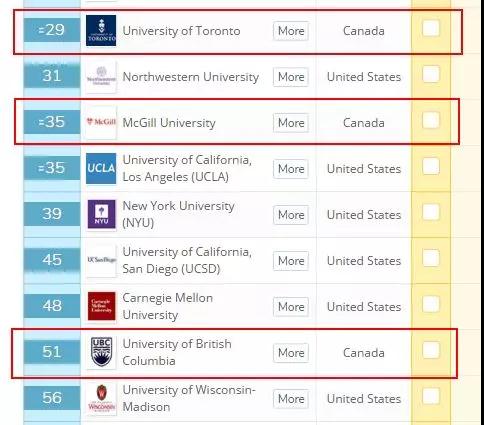The width and height of the screenshot is (484, 425).
Task: Open University of Wisconsin-Madison link
Action: (x=189, y=398)
